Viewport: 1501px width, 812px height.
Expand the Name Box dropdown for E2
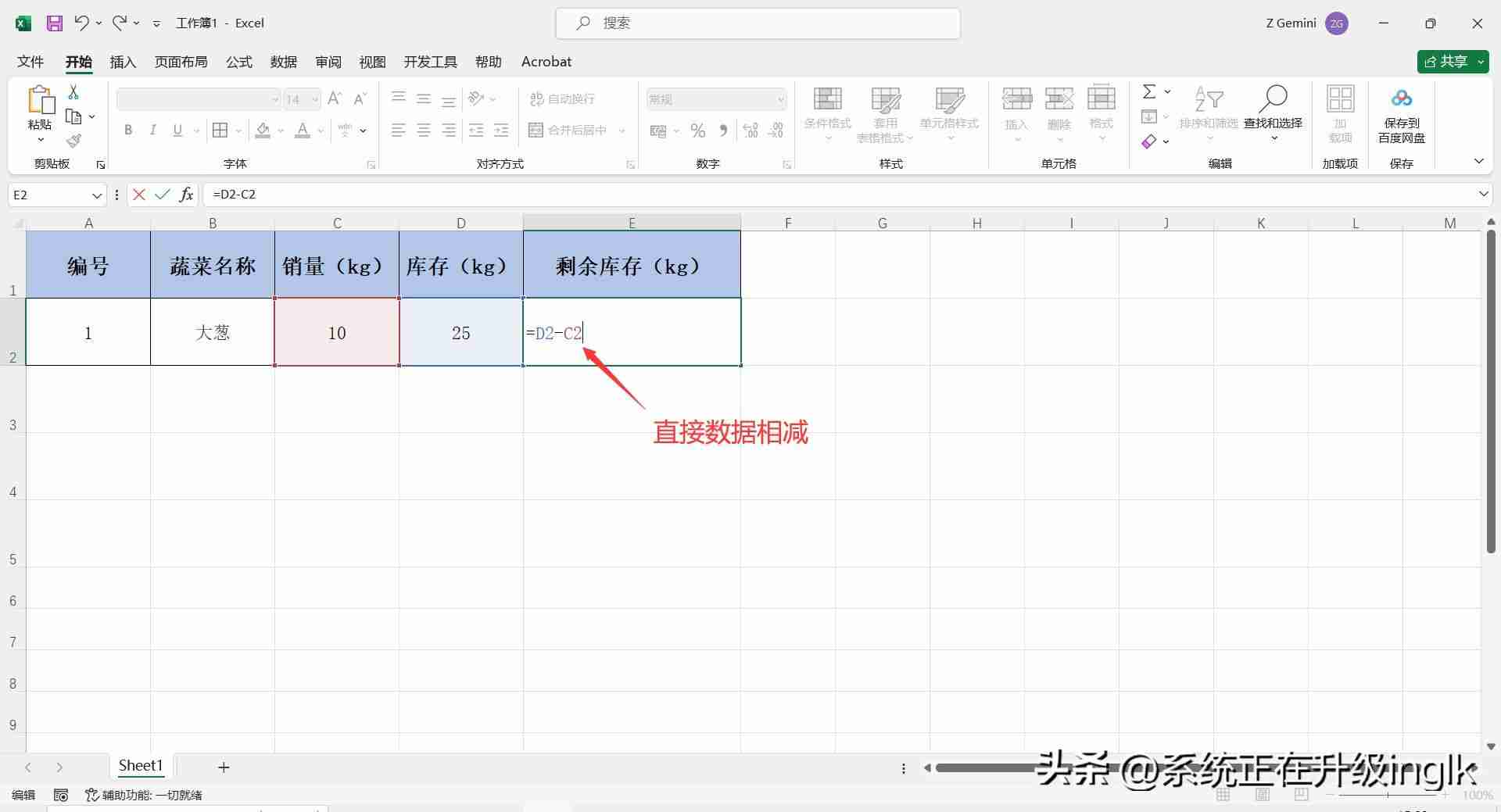pyautogui.click(x=96, y=195)
